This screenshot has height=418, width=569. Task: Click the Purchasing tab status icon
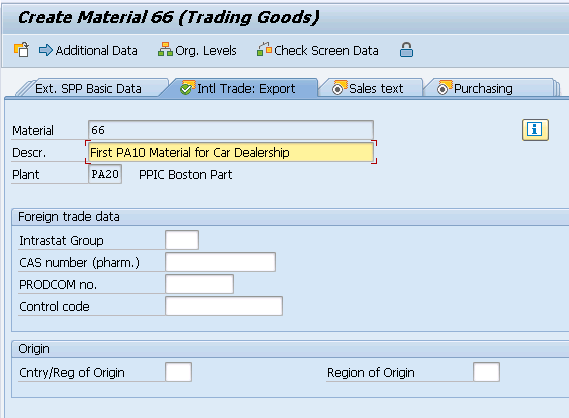tap(445, 87)
